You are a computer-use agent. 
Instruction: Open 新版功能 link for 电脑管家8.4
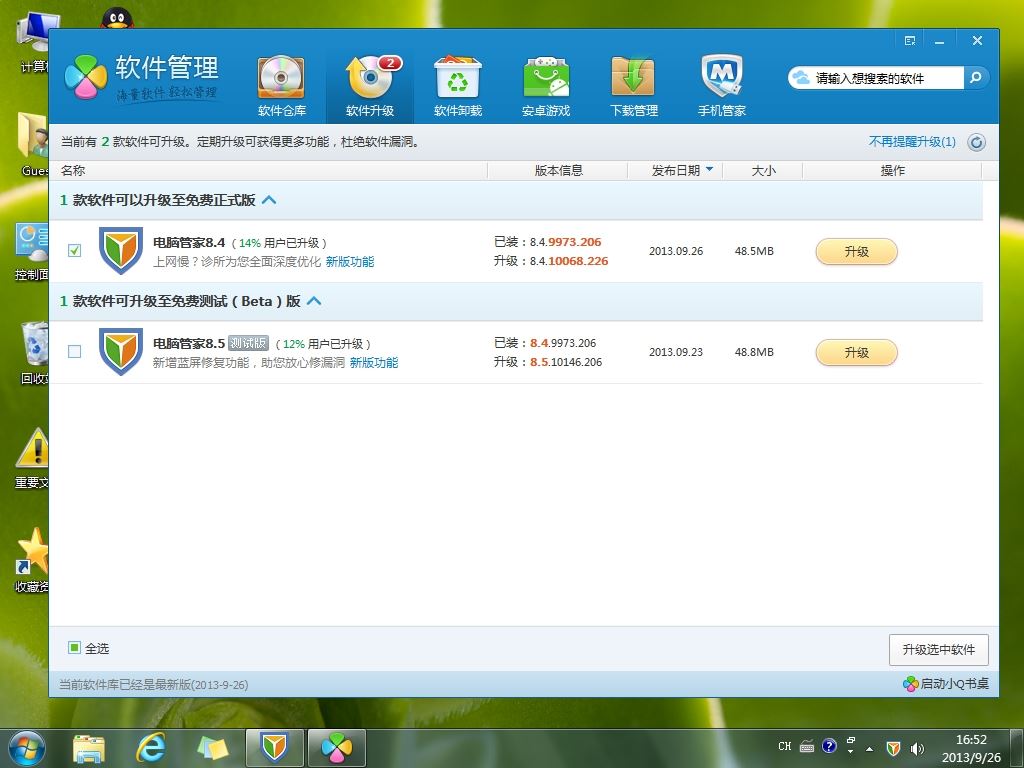pos(350,262)
